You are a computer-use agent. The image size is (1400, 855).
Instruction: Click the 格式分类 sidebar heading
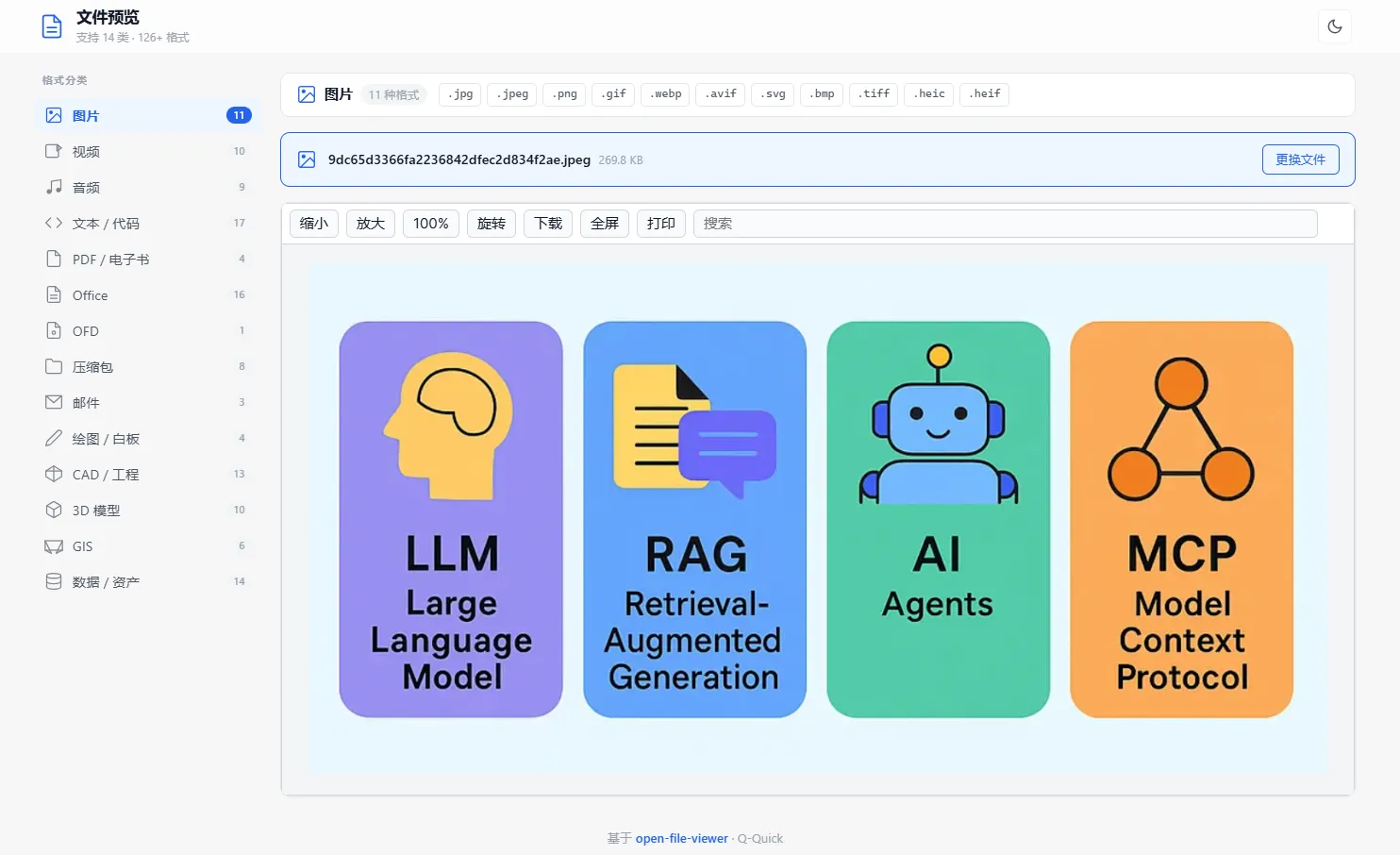(64, 80)
